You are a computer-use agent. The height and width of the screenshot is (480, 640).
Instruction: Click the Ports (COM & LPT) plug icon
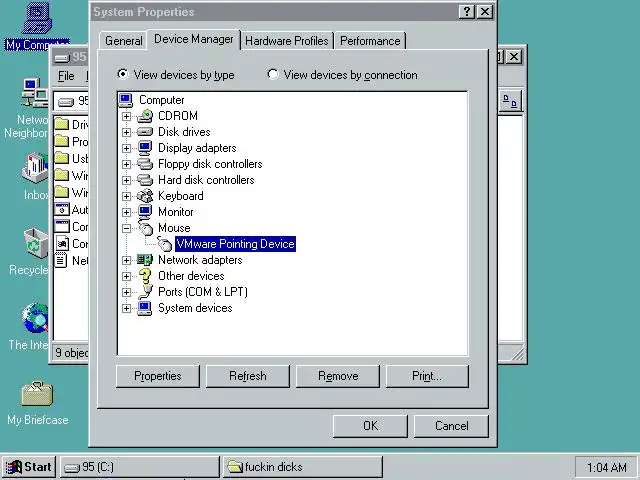[145, 291]
